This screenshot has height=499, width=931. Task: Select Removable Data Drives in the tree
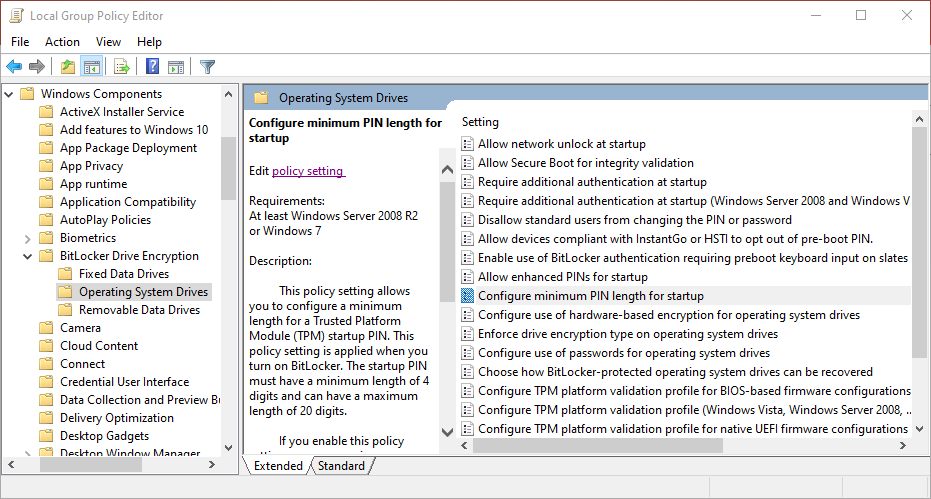[139, 310]
